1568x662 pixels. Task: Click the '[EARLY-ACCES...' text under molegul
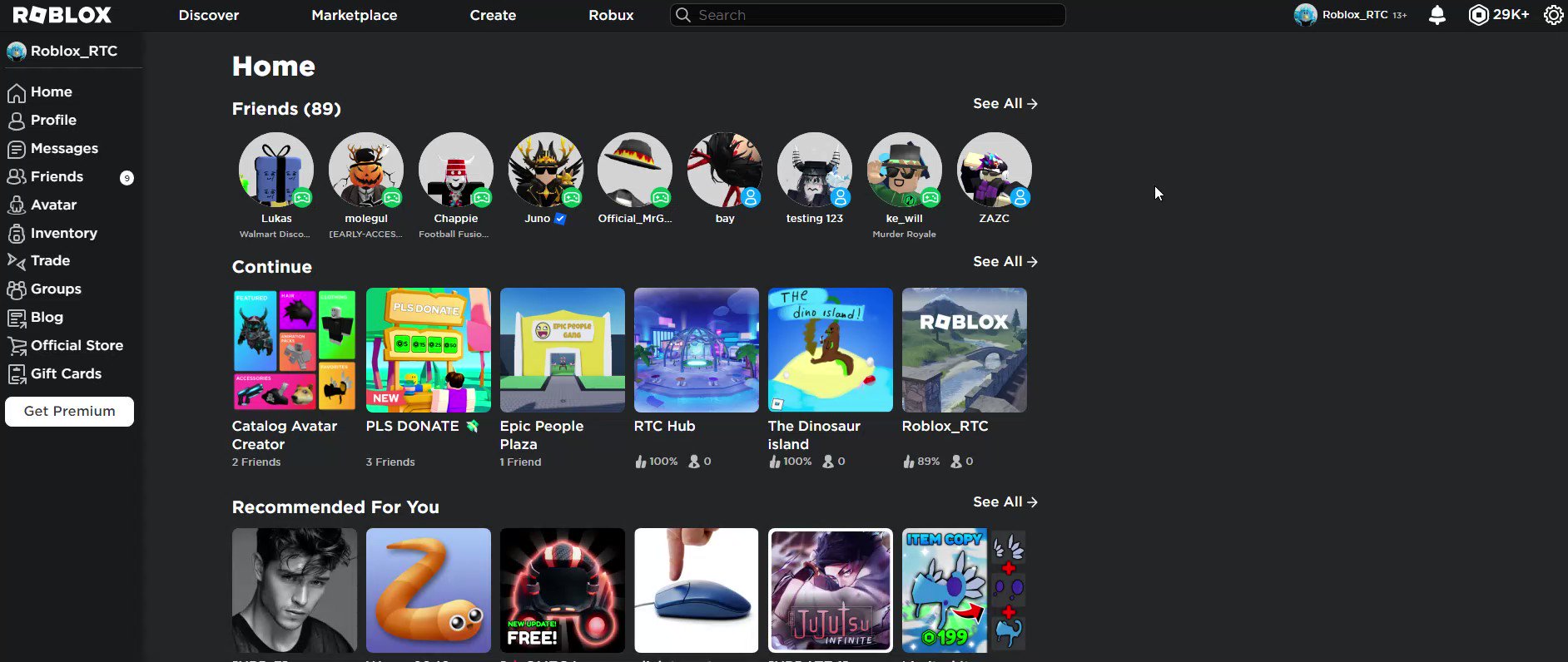pos(365,235)
